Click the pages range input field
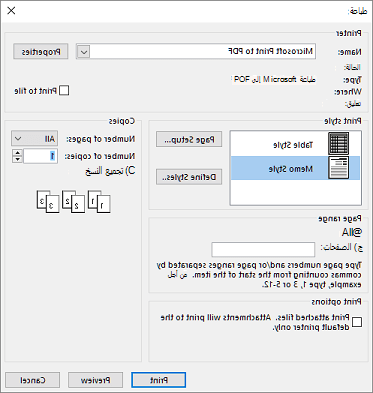The width and height of the screenshot is (373, 393). 263,250
